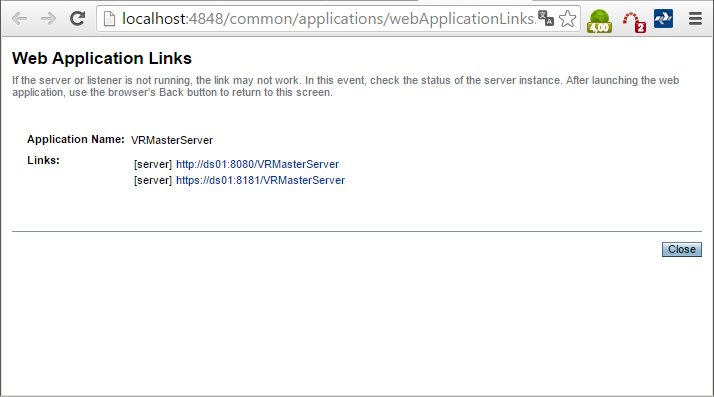
Task: Click the Web Application Links heading
Action: tap(102, 58)
